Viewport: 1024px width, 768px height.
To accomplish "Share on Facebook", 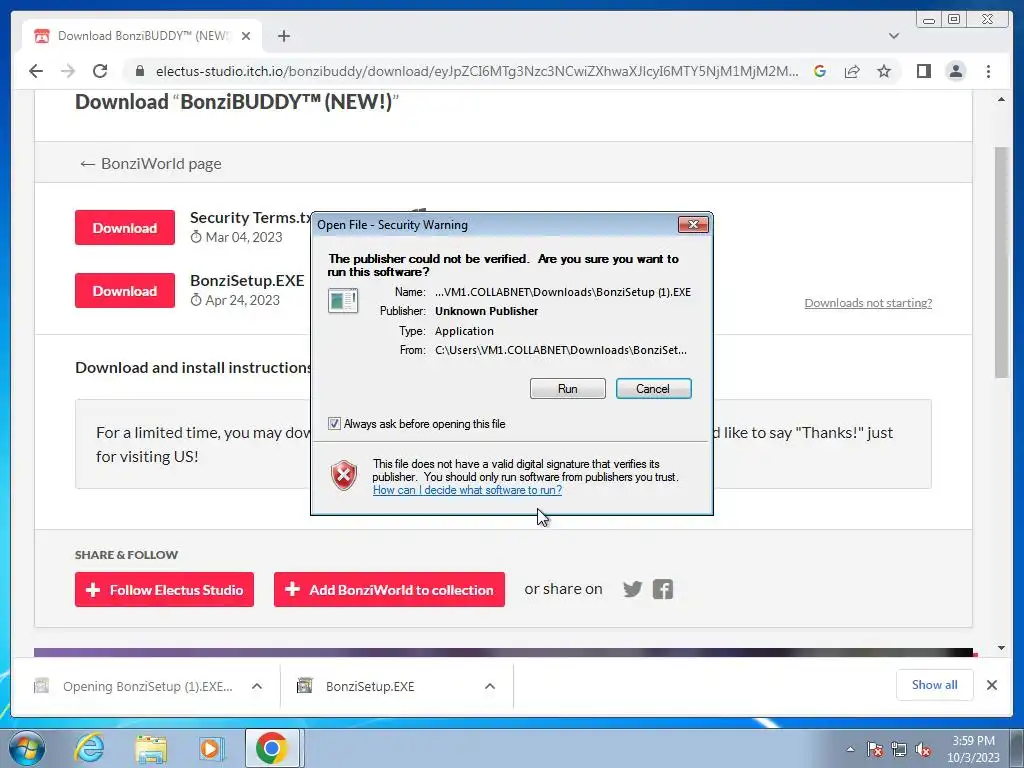I will pos(662,590).
